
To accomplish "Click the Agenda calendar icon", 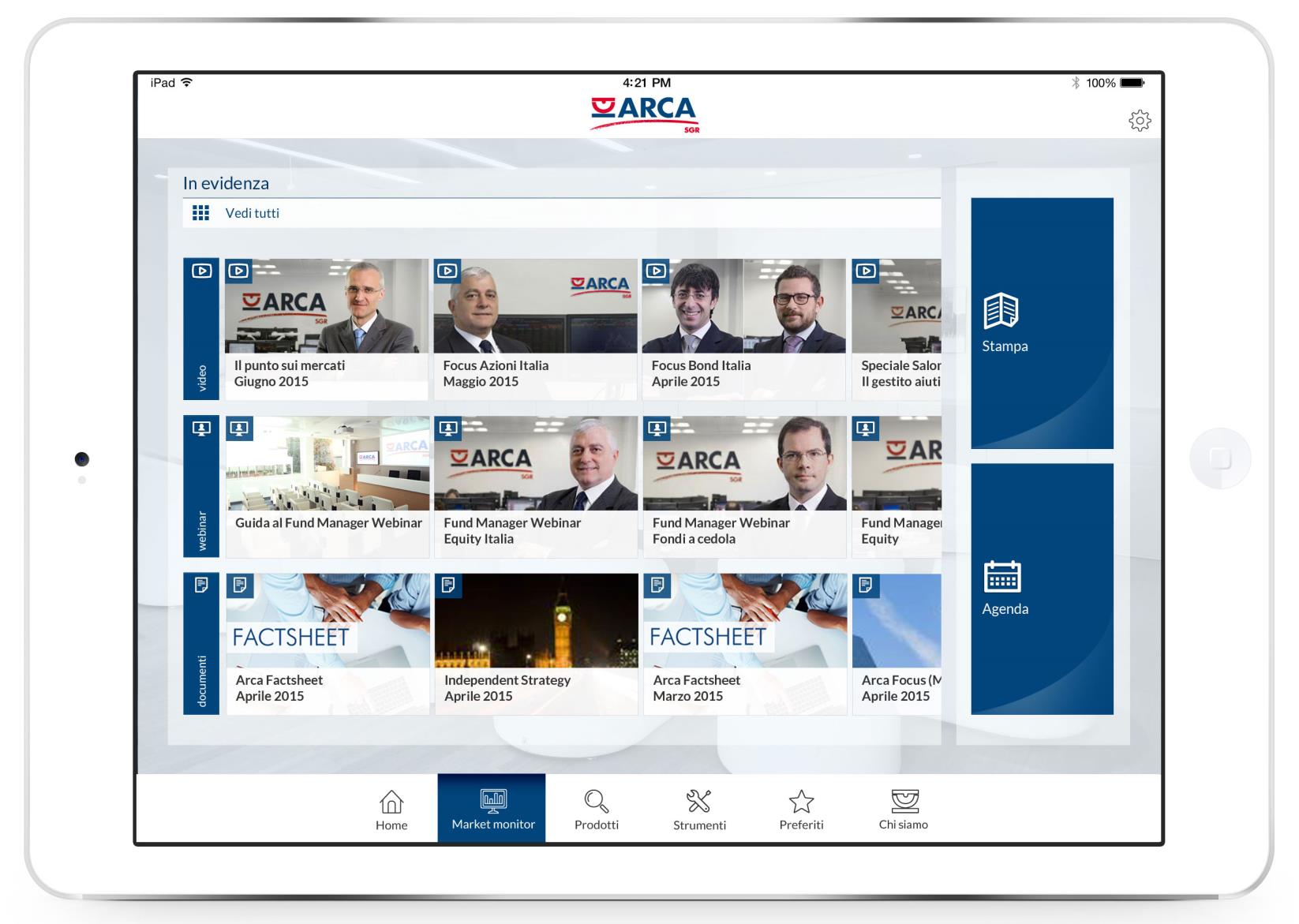I will (1002, 577).
